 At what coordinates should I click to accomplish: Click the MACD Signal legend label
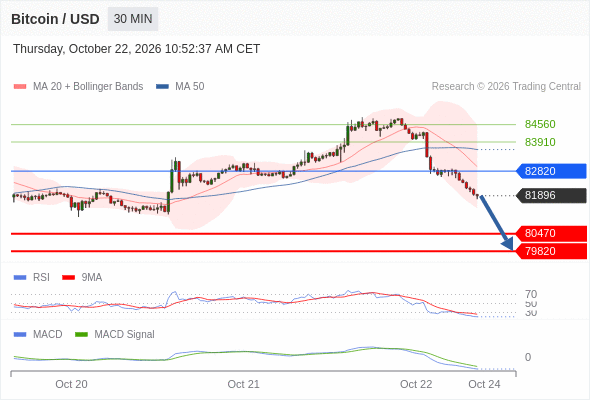pos(125,335)
